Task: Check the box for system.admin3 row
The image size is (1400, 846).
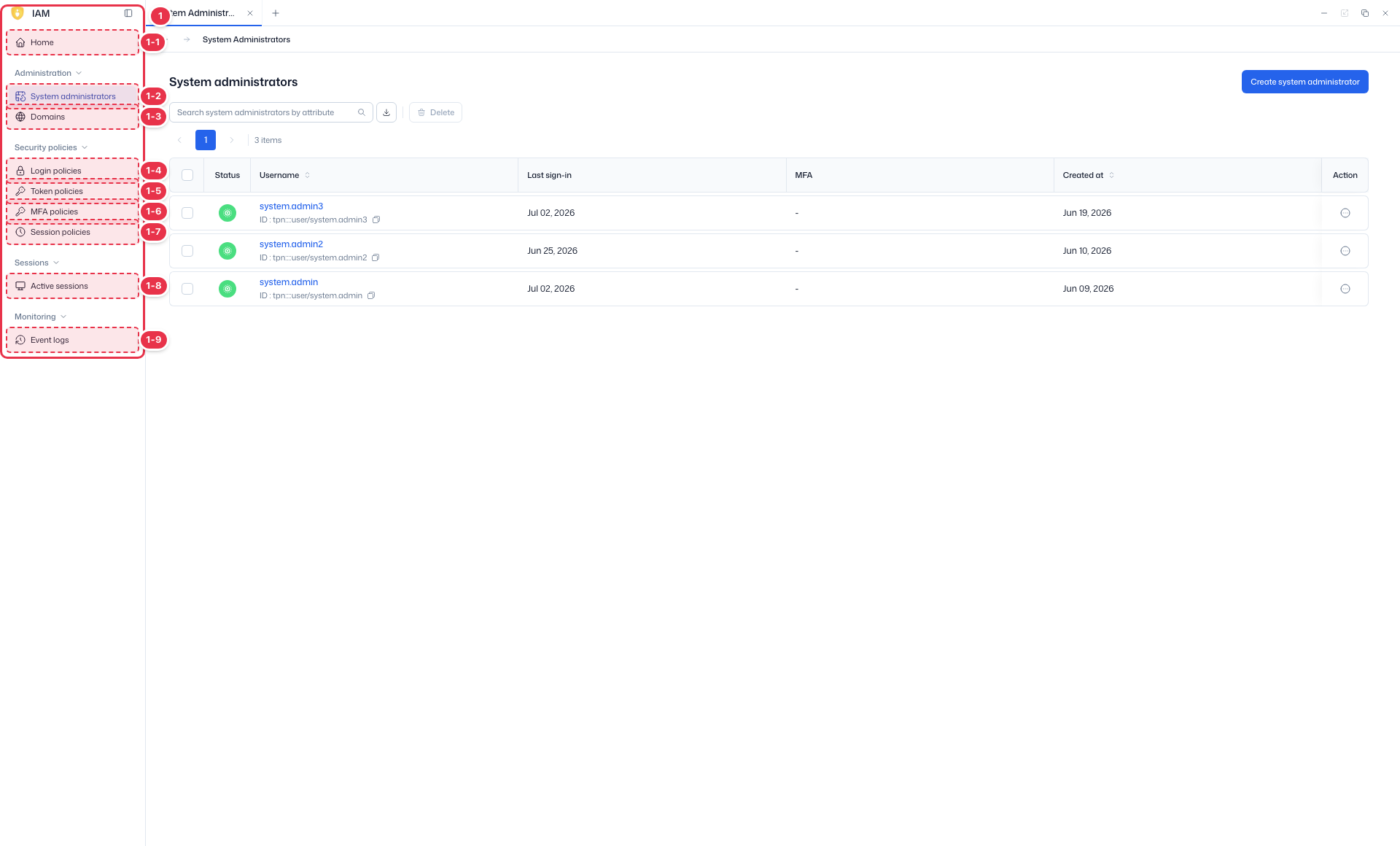Action: (x=187, y=213)
